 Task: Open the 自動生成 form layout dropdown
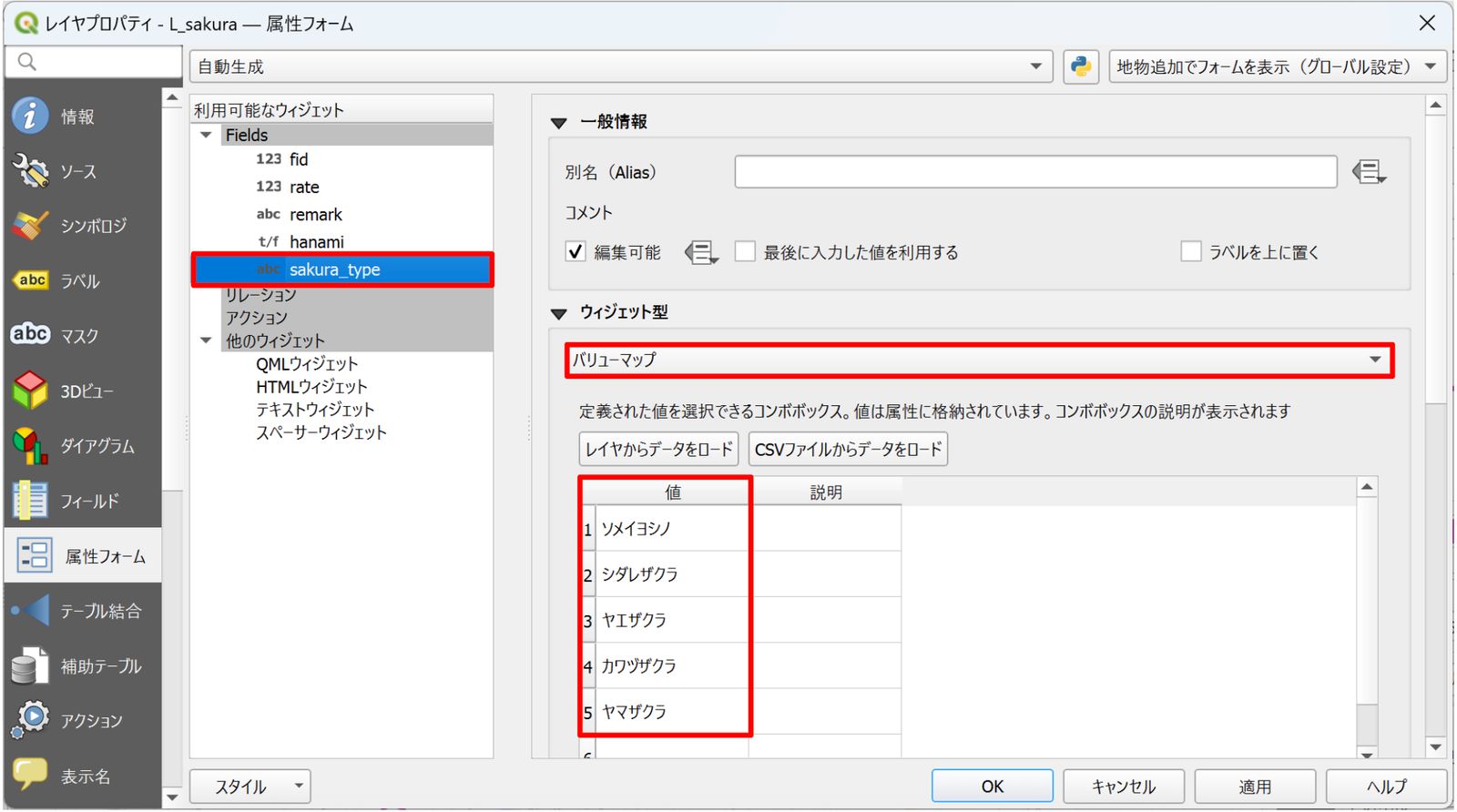621,66
